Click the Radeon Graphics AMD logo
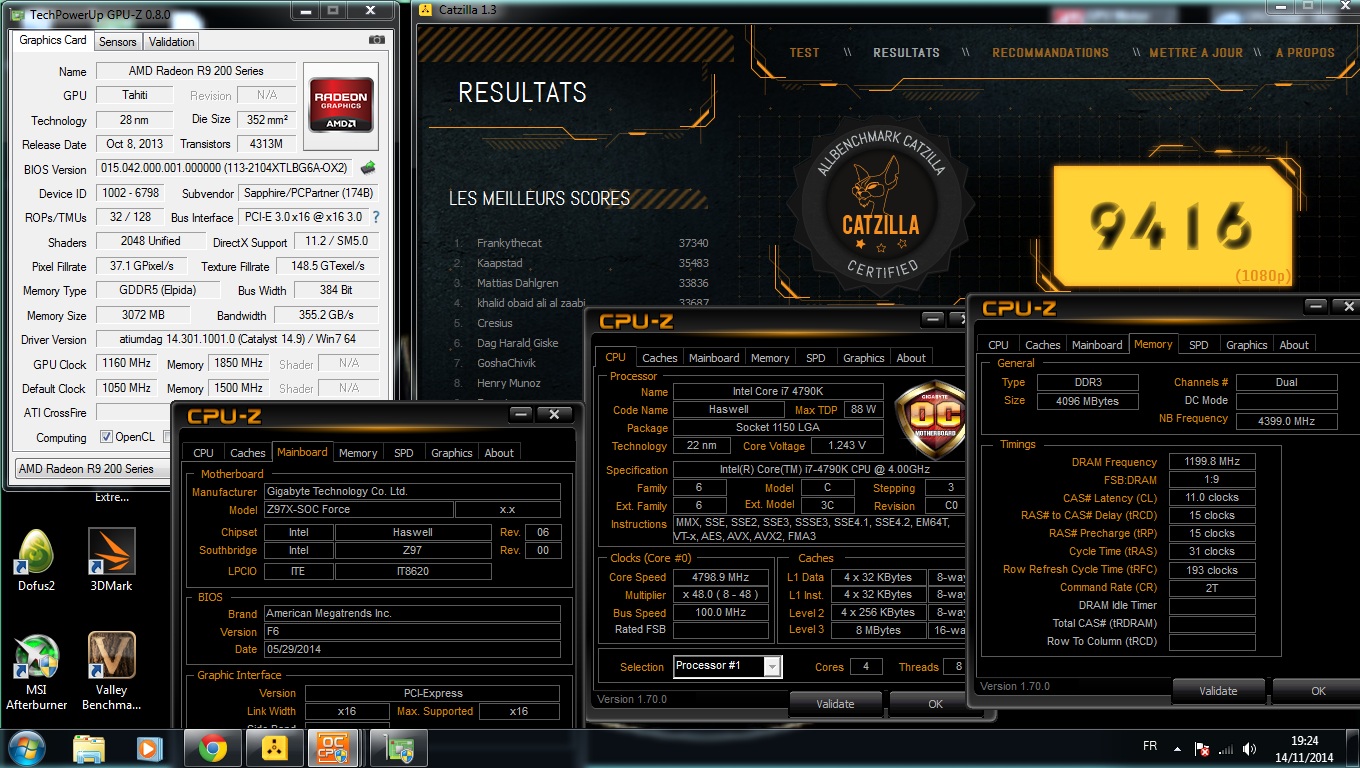 [x=341, y=105]
